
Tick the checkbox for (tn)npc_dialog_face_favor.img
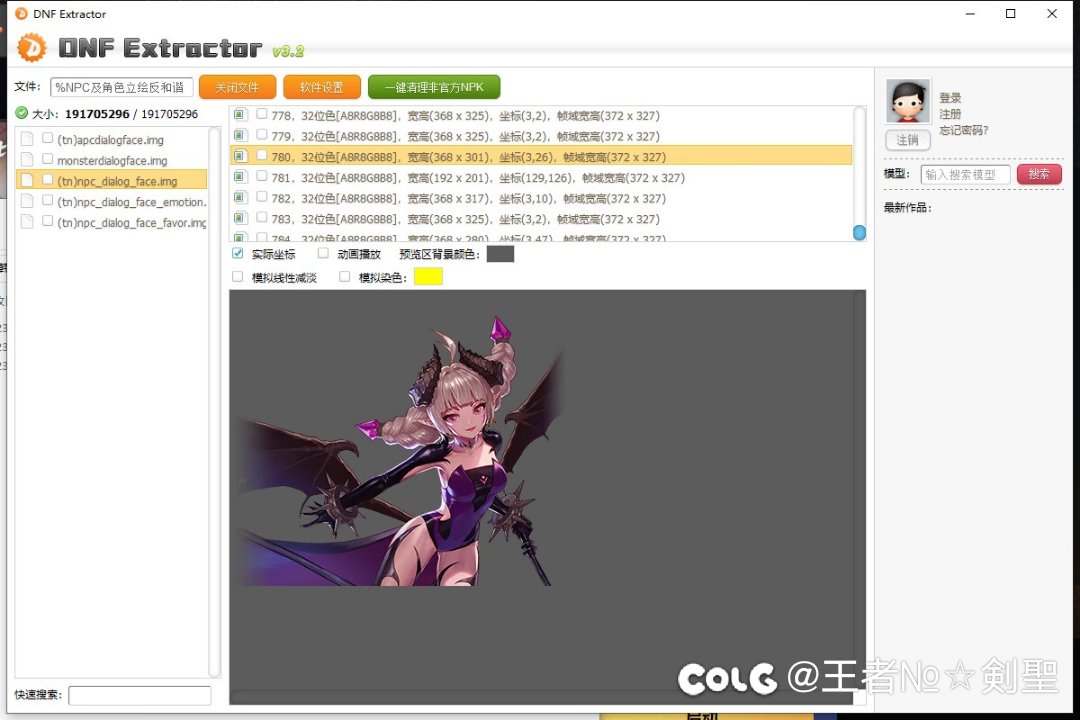tap(48, 220)
